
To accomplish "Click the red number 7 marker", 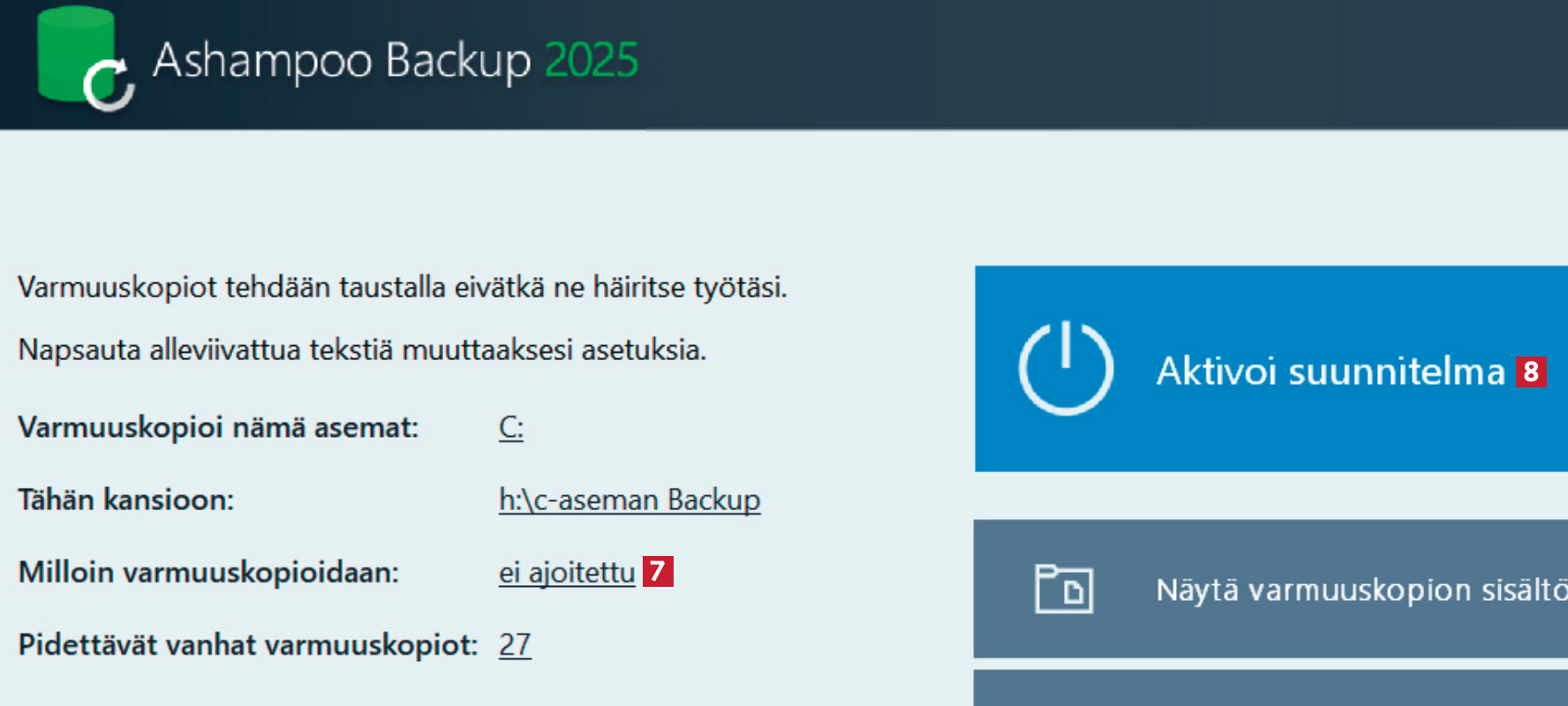I will pyautogui.click(x=658, y=572).
